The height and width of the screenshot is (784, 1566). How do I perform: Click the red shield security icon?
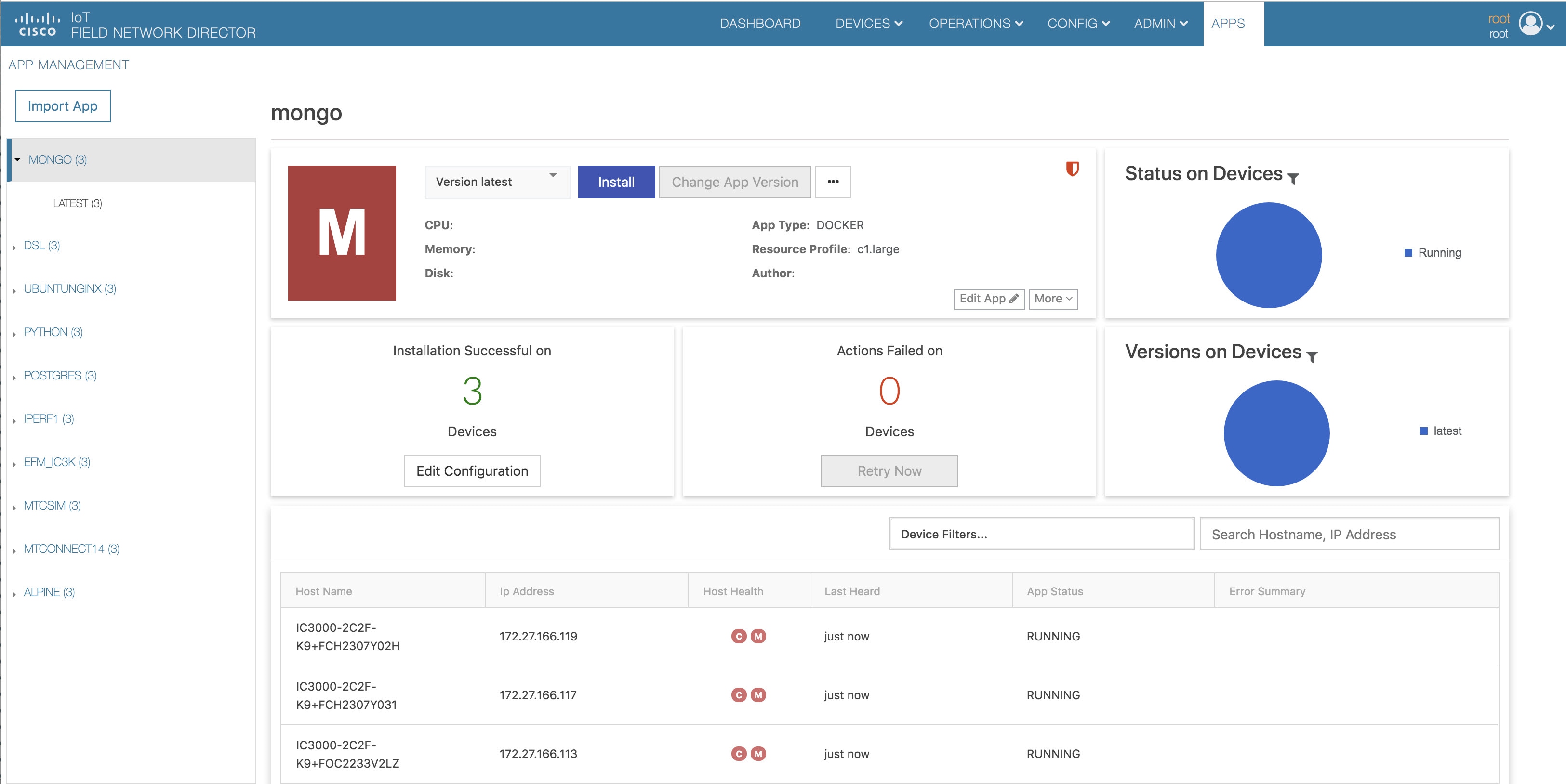coord(1073,169)
